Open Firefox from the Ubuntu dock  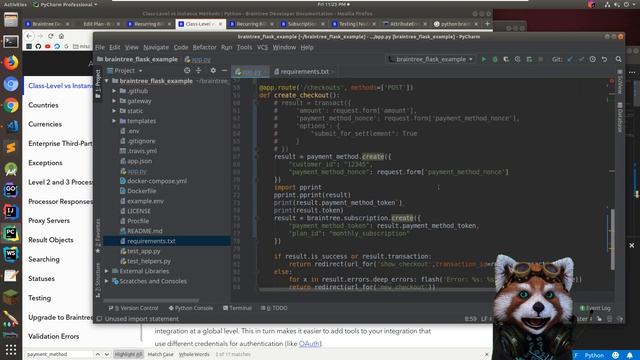(x=11, y=63)
